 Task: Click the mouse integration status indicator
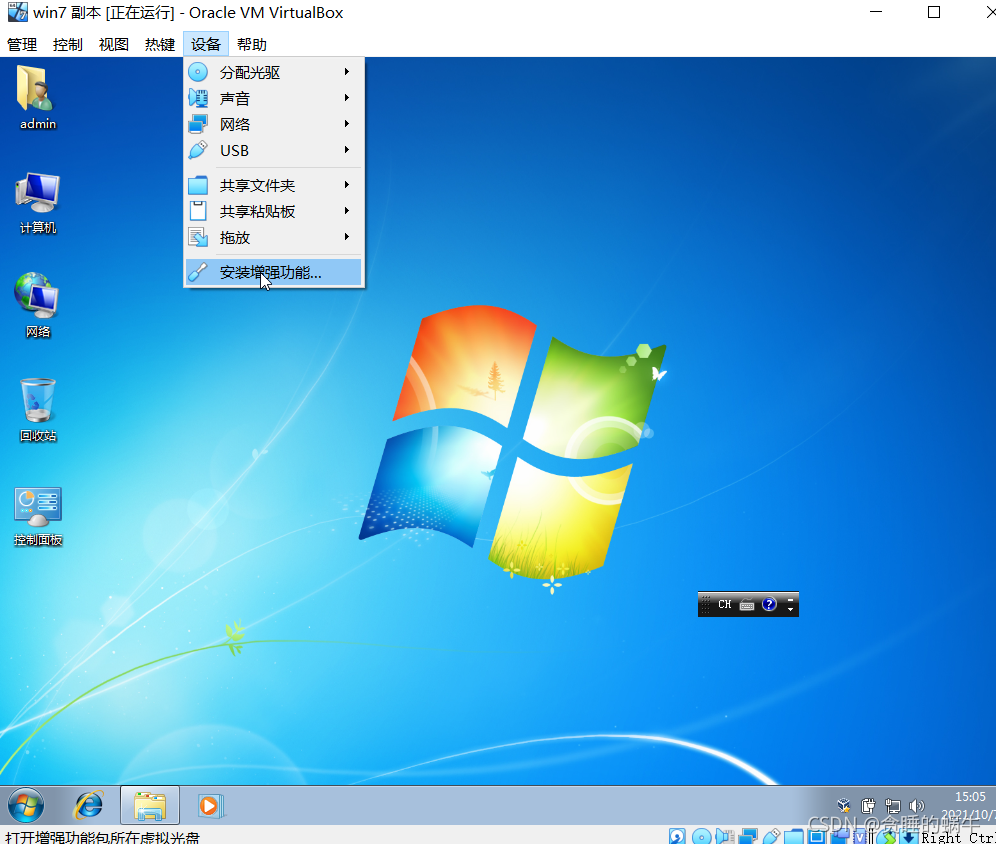(x=887, y=837)
